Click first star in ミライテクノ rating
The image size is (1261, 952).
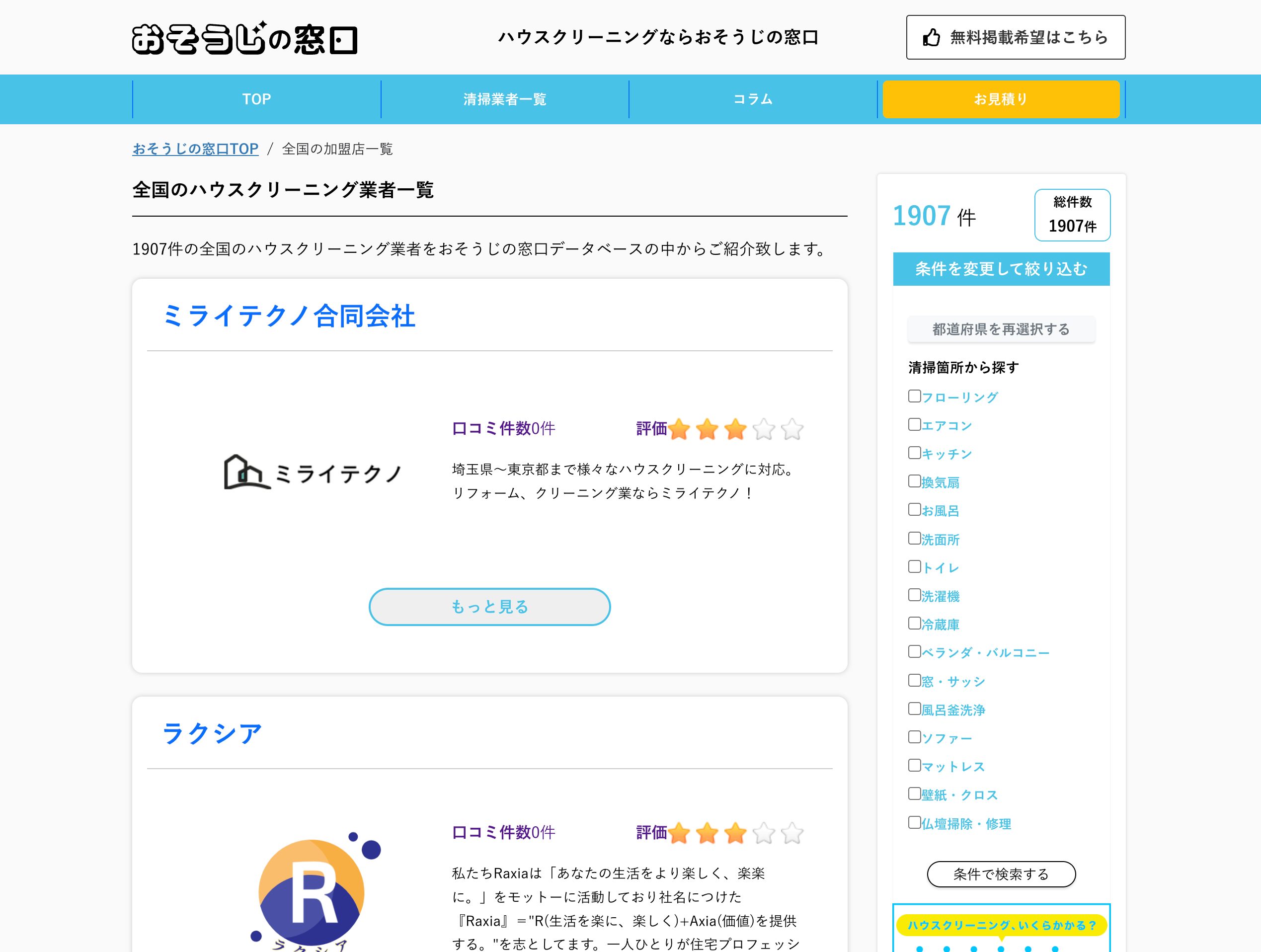679,429
